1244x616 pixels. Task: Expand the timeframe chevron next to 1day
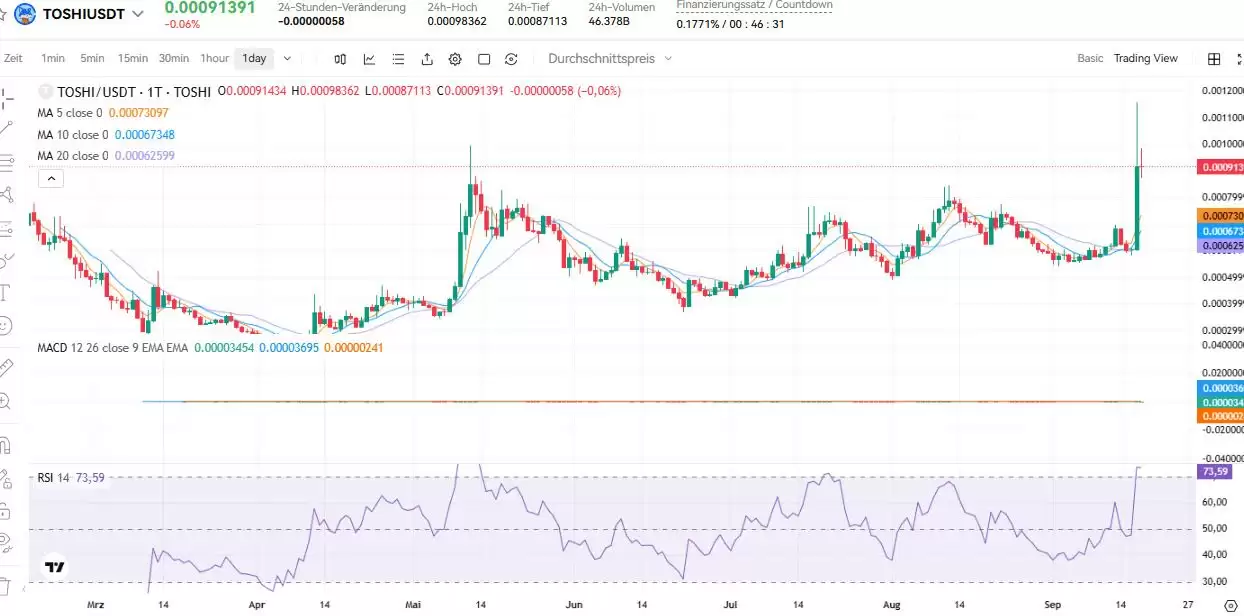pyautogui.click(x=287, y=58)
